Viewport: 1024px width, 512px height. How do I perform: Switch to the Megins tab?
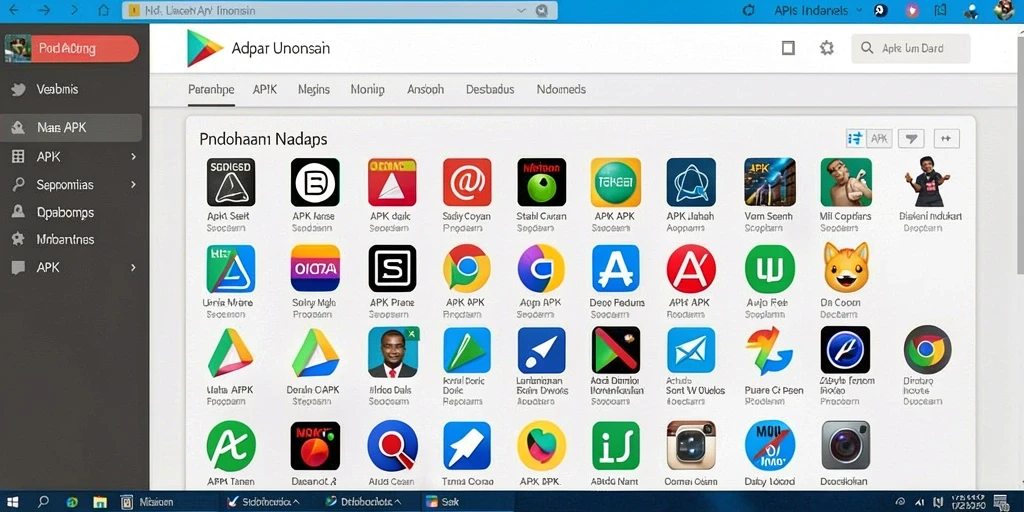(x=313, y=89)
